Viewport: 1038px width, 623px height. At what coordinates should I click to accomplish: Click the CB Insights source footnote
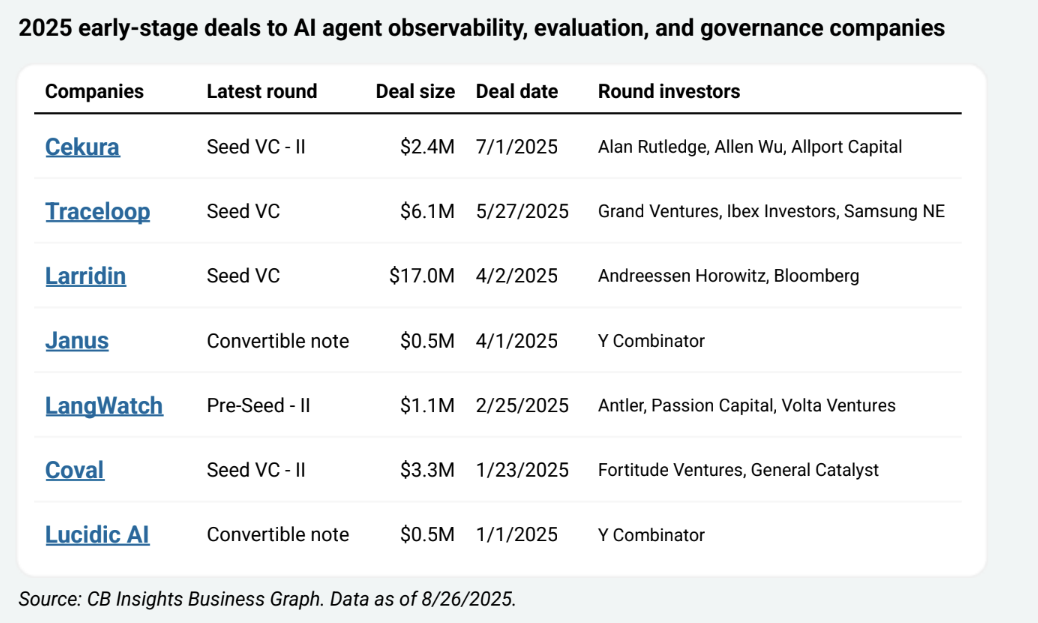[267, 599]
